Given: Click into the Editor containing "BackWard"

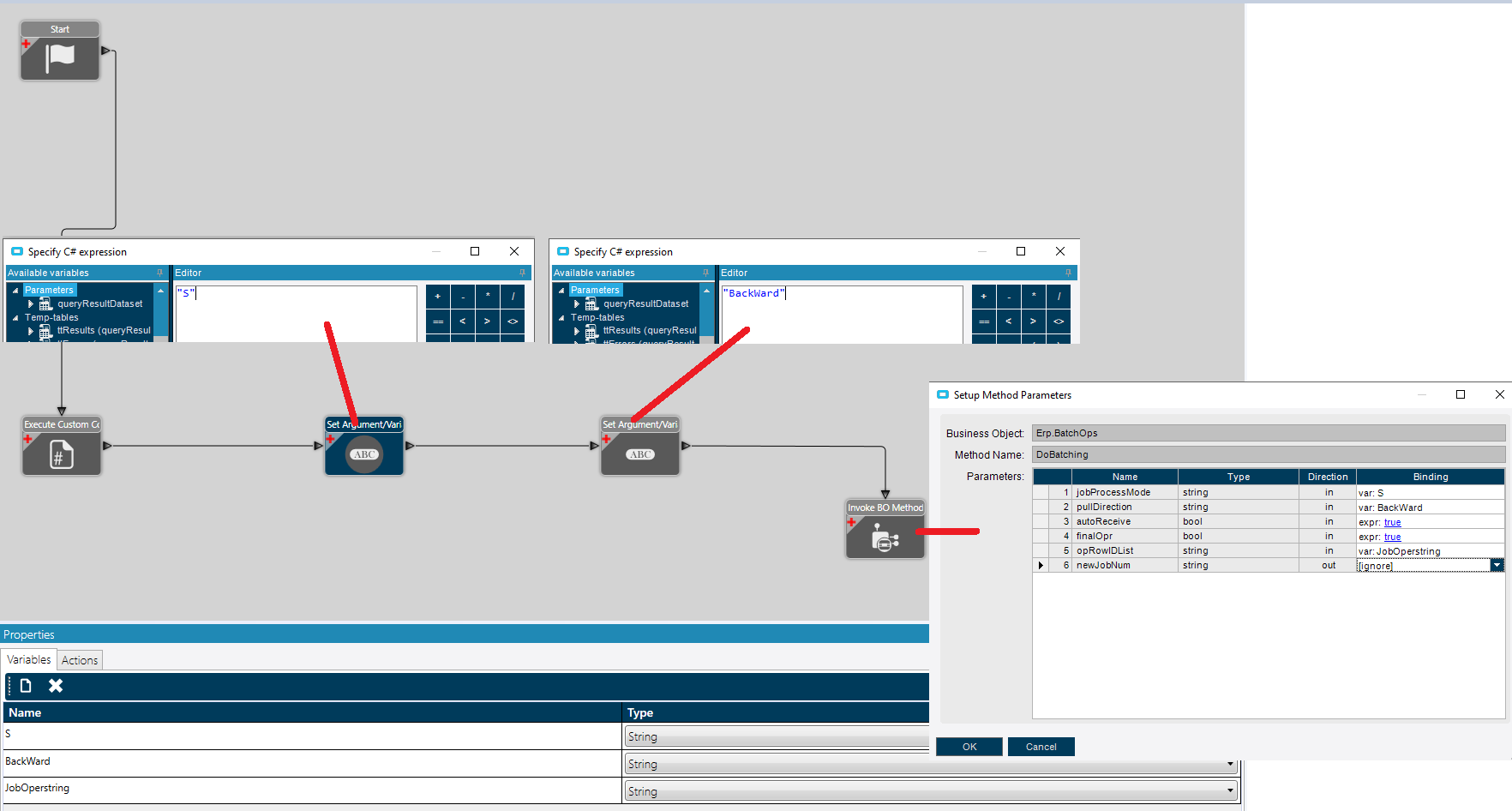Looking at the screenshot, I should click(842, 314).
